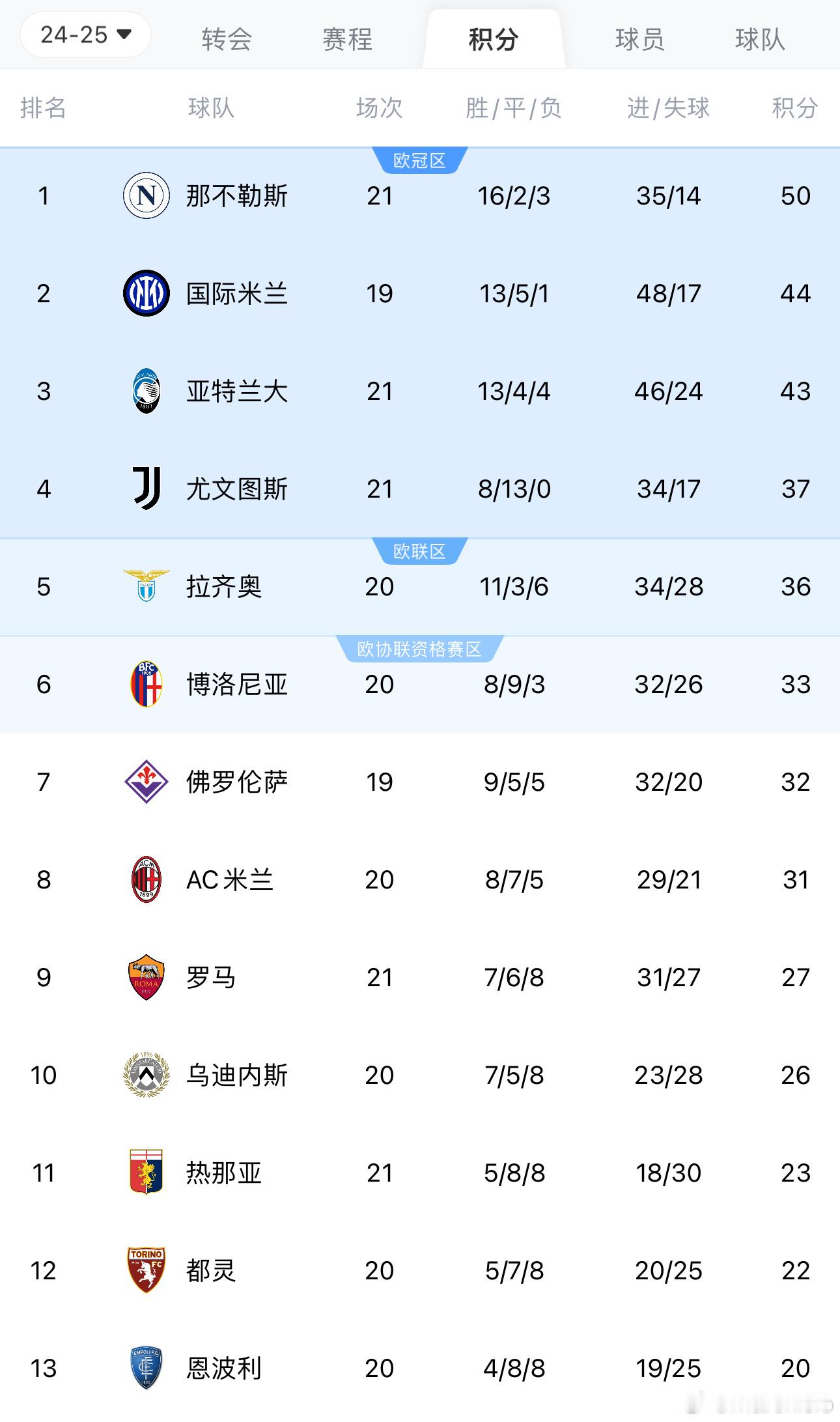The height and width of the screenshot is (1422, 840).
Task: Tap the AC Milan crest
Action: point(147,879)
